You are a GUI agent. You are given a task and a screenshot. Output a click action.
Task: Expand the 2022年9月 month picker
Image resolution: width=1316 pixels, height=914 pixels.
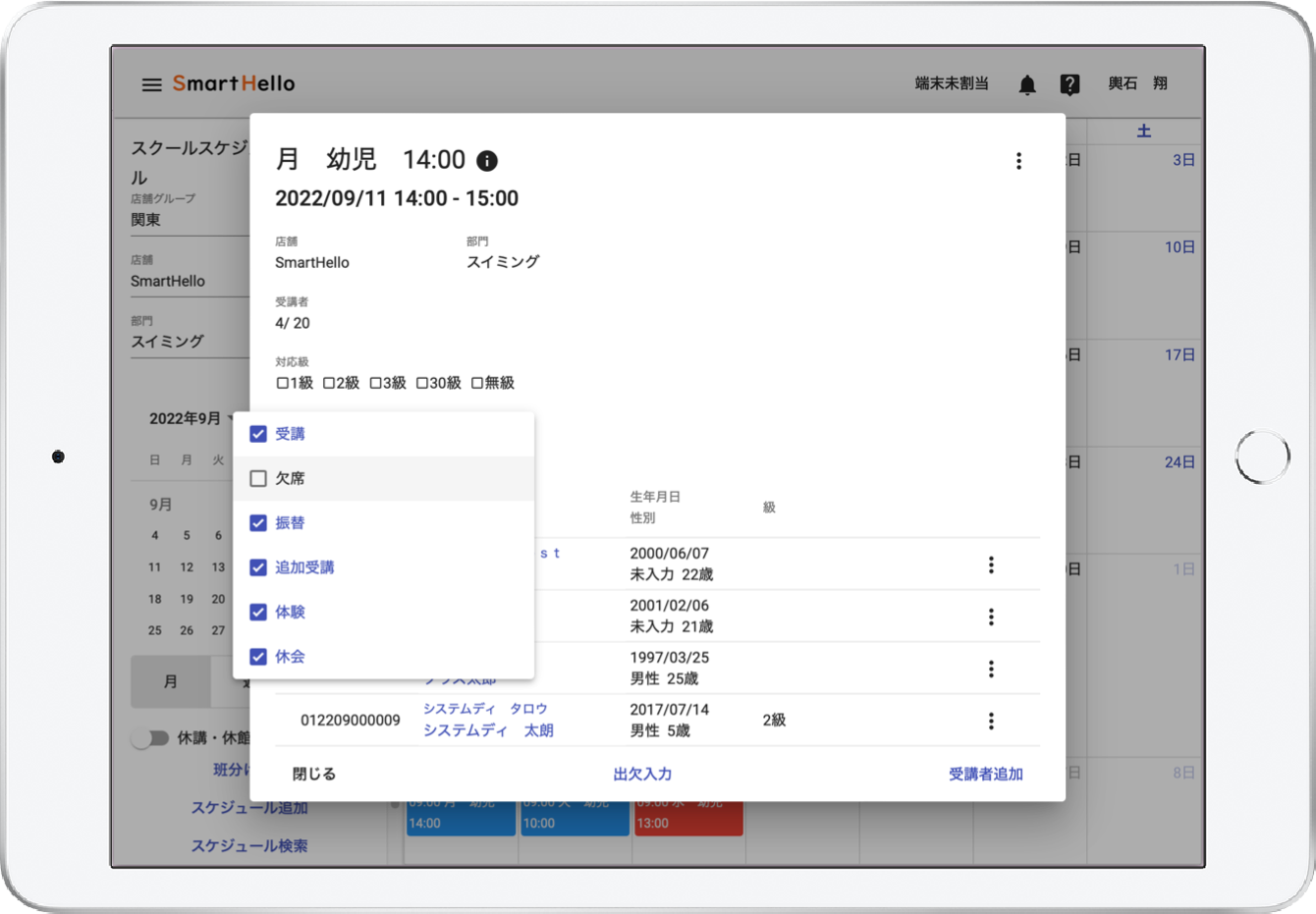191,418
